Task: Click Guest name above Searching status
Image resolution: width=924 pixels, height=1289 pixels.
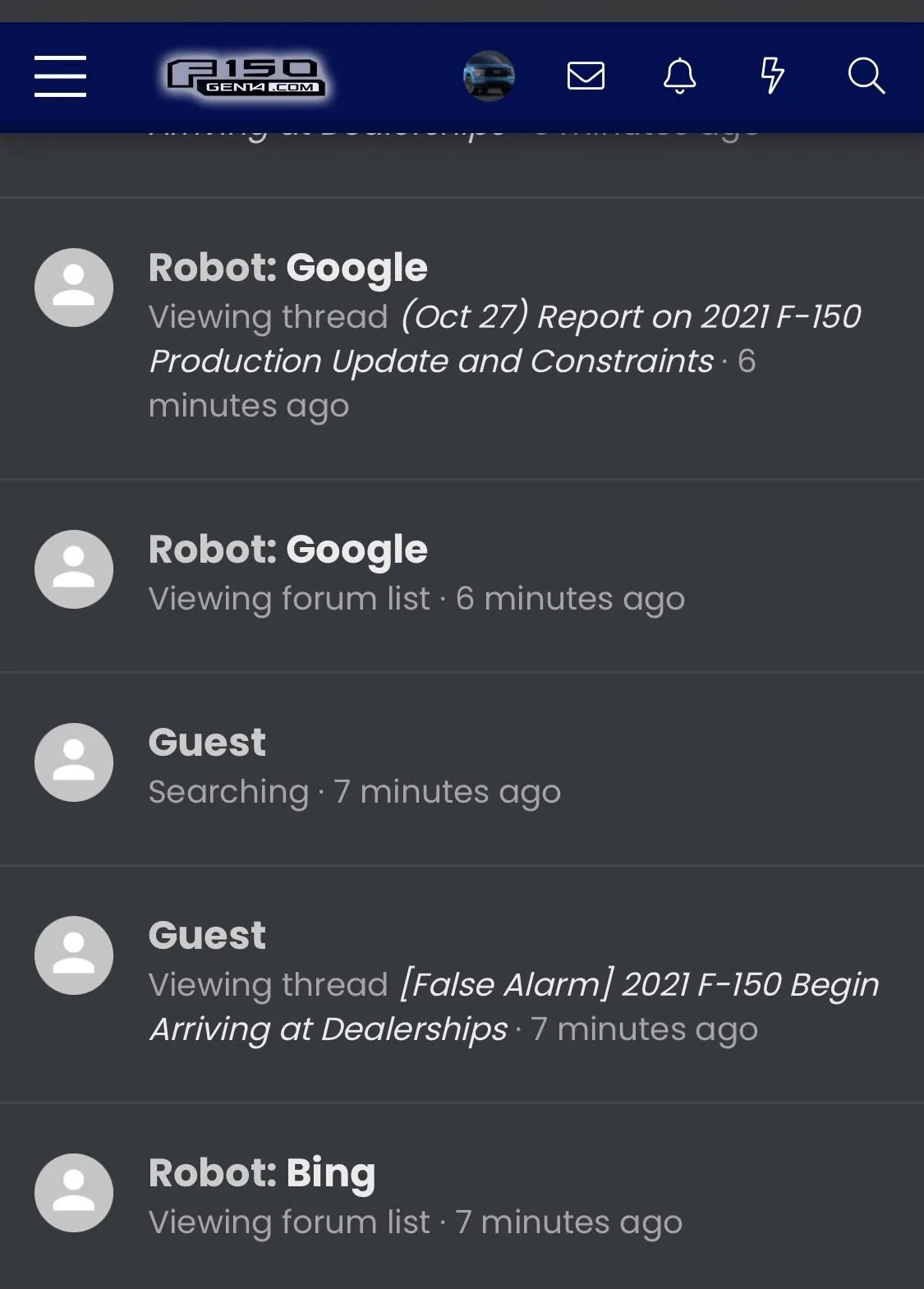Action: [207, 743]
